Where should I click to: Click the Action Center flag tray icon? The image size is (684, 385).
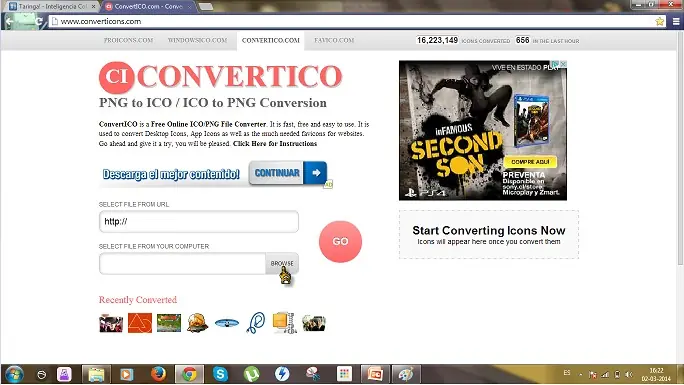tap(592, 375)
